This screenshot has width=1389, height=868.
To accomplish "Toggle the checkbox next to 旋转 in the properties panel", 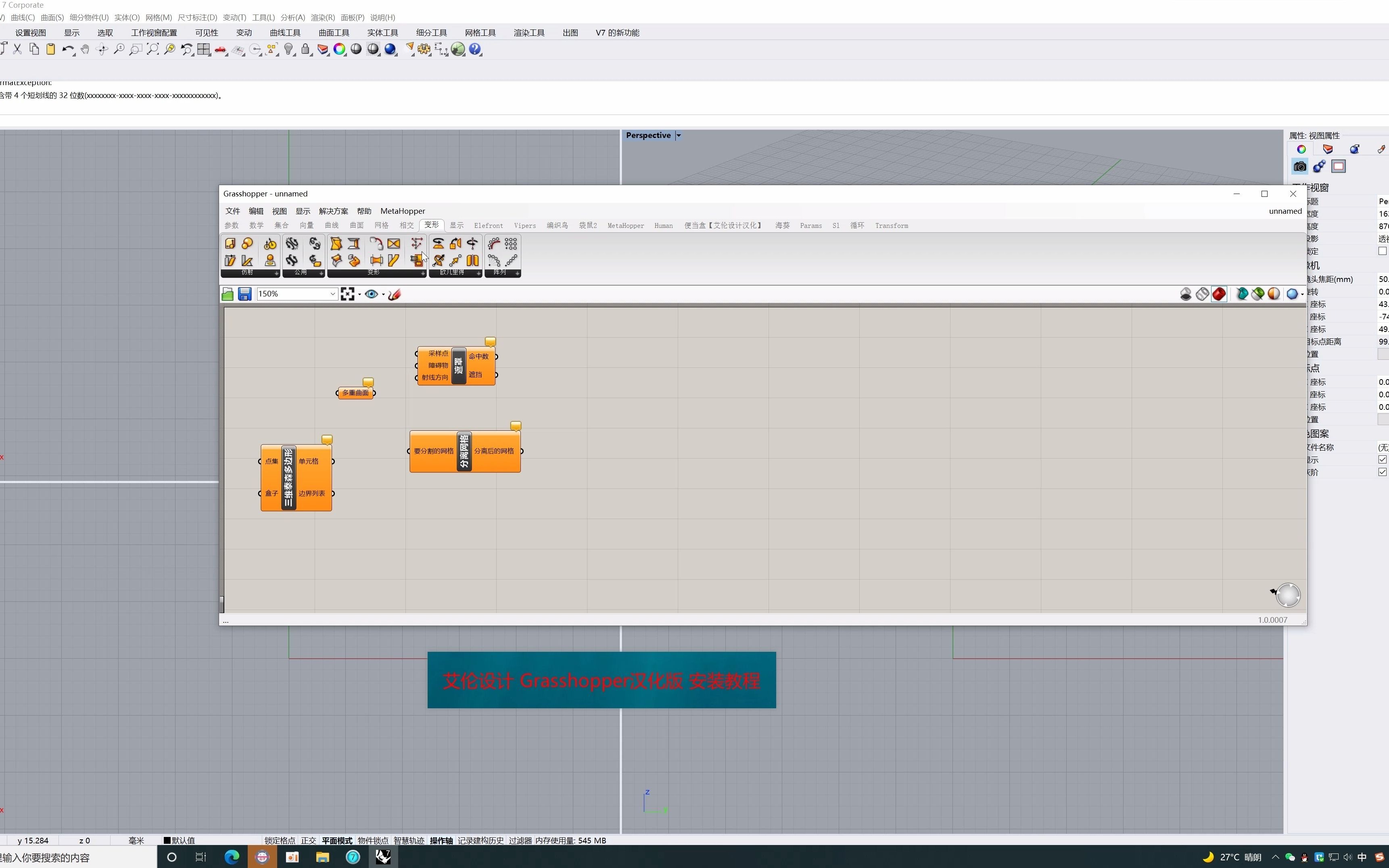I will coord(1382,251).
